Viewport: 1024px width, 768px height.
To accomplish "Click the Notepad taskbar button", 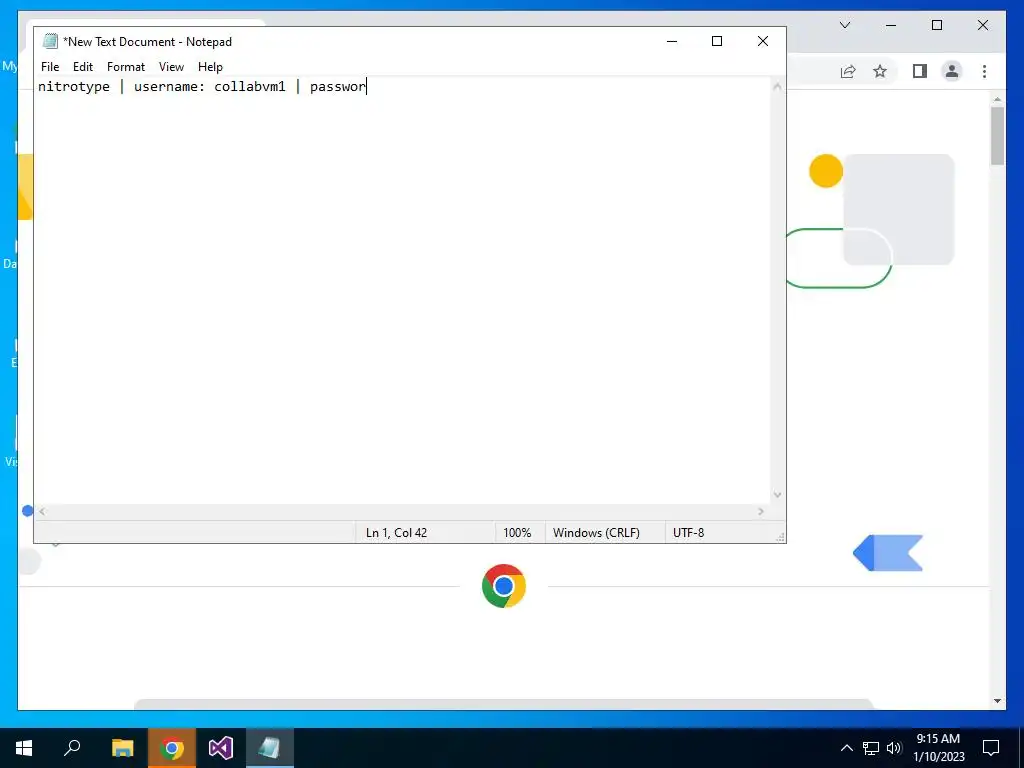I will [270, 748].
